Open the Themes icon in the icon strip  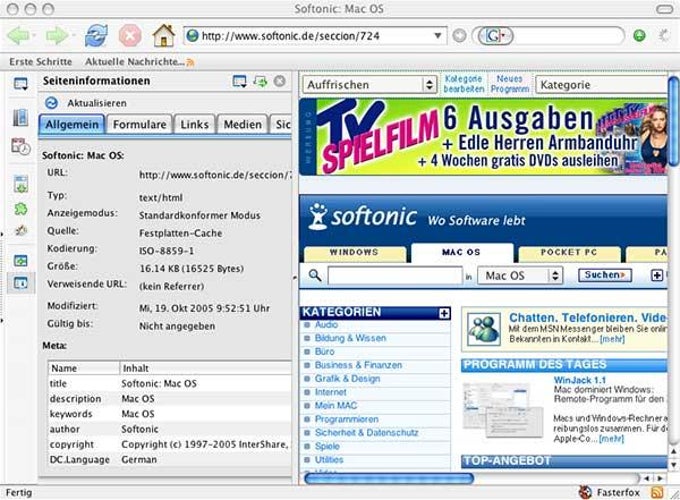[21, 230]
